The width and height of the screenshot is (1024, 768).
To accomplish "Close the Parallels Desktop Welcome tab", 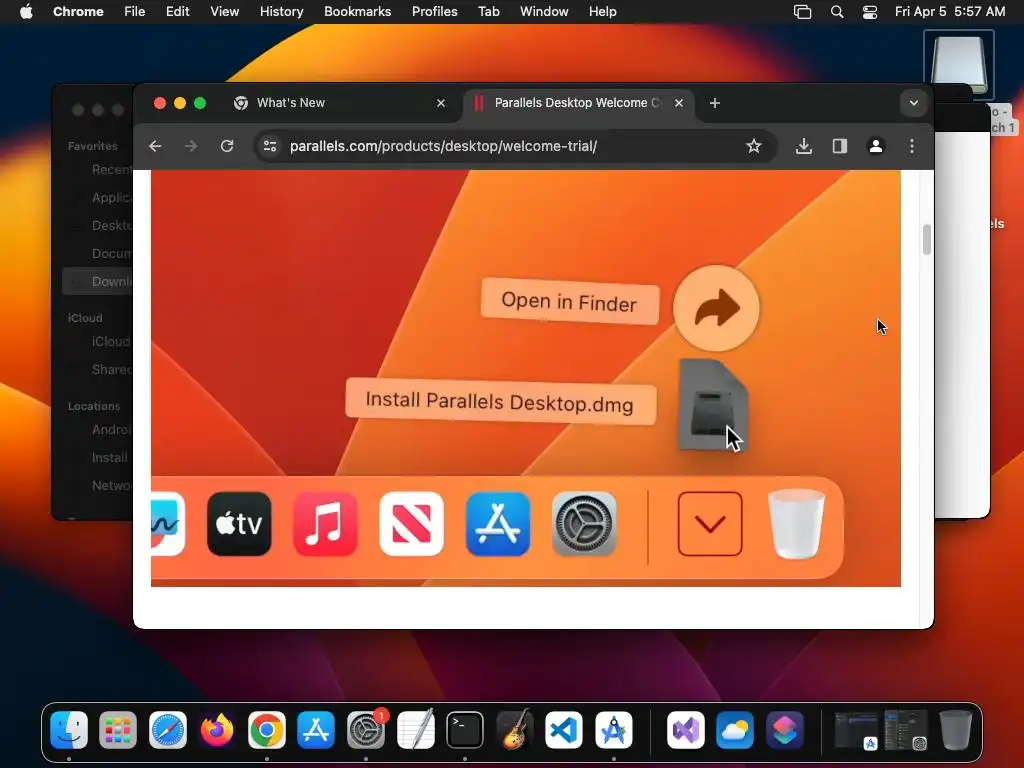I will tap(679, 103).
